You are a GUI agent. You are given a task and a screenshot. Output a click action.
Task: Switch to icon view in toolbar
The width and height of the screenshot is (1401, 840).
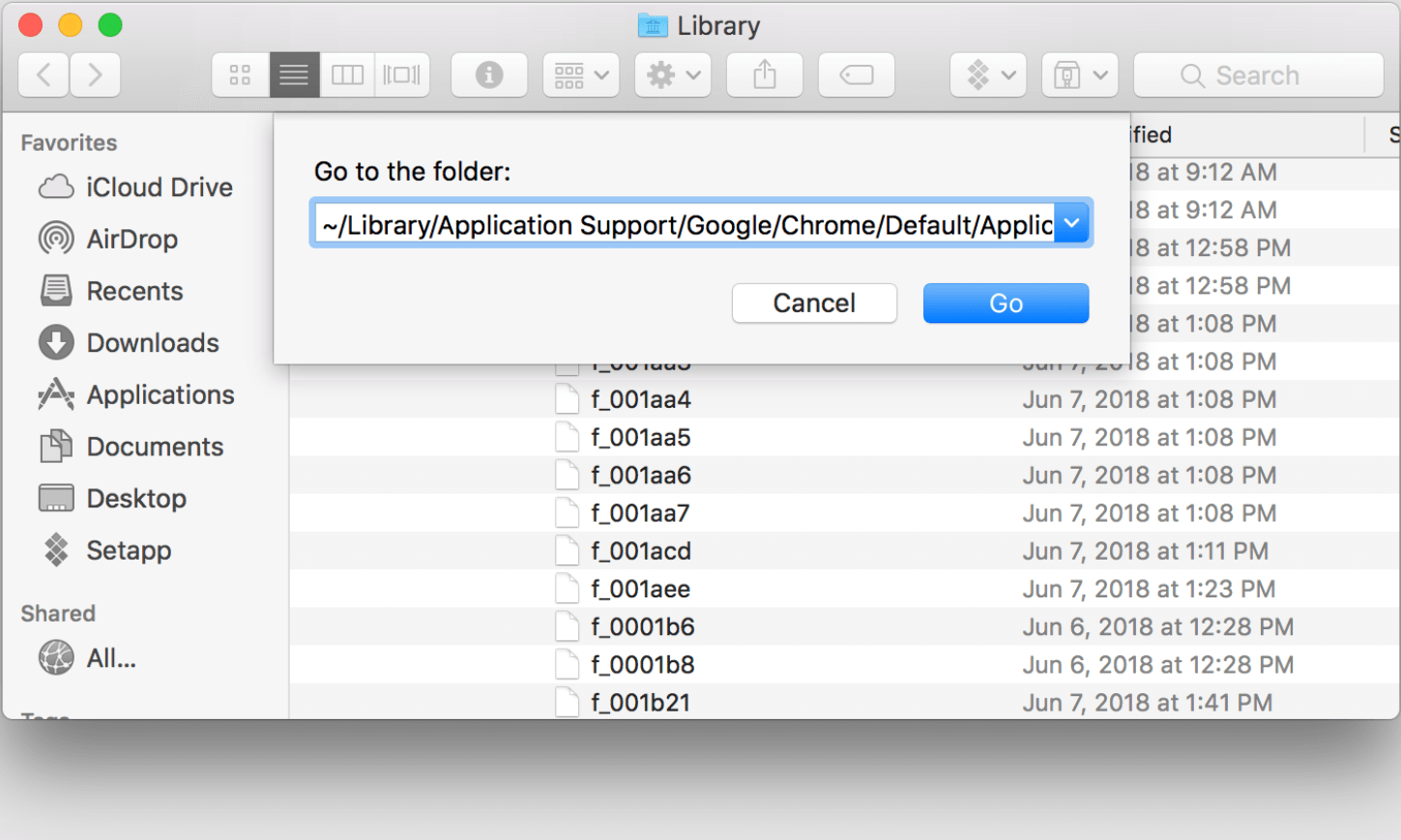pos(240,75)
